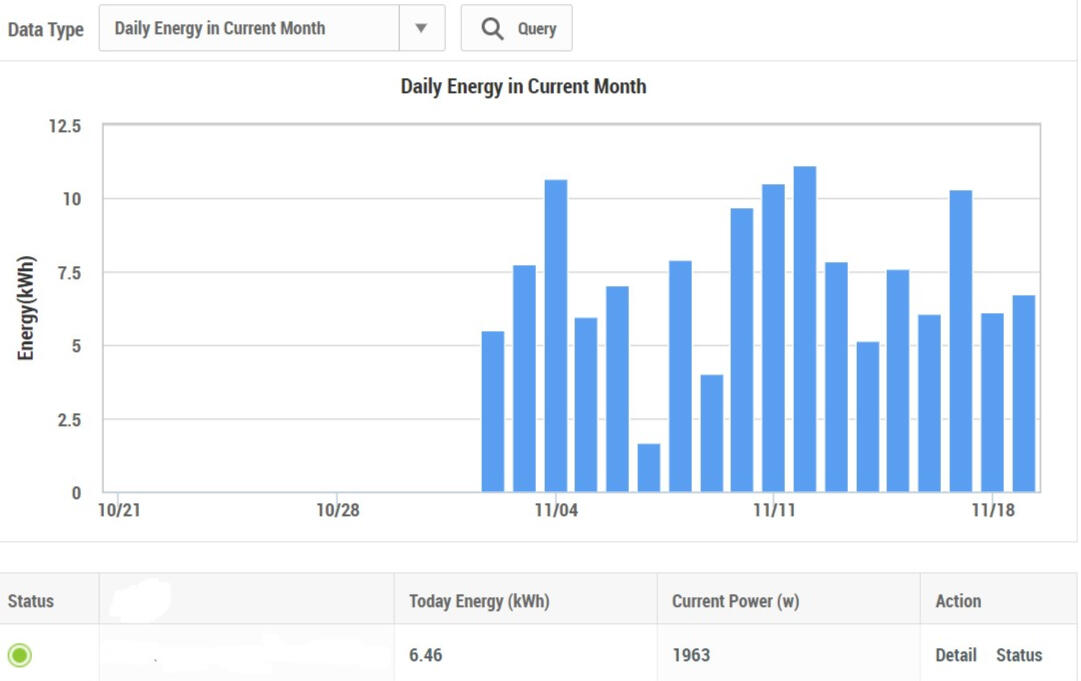Select the Daily Energy in Current Month combo box
1081x681 pixels.
pos(249,28)
